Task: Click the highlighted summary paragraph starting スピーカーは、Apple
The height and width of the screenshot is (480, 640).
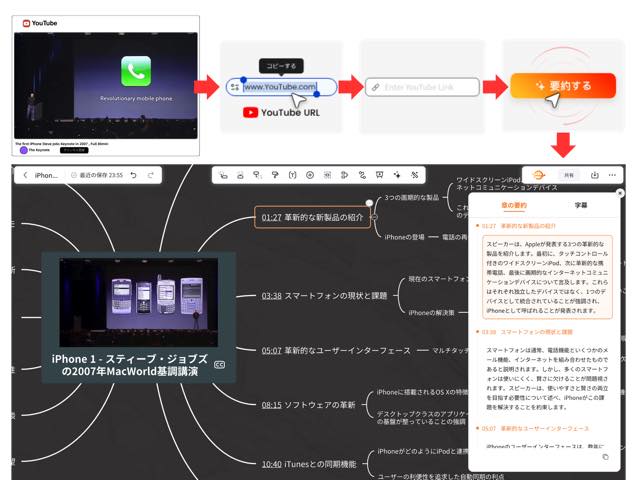Action: (547, 277)
